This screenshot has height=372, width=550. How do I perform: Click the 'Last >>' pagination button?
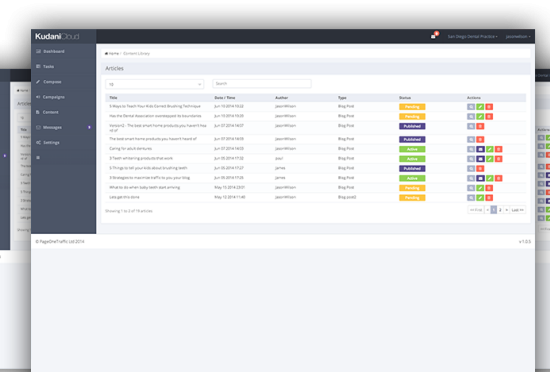click(x=517, y=210)
